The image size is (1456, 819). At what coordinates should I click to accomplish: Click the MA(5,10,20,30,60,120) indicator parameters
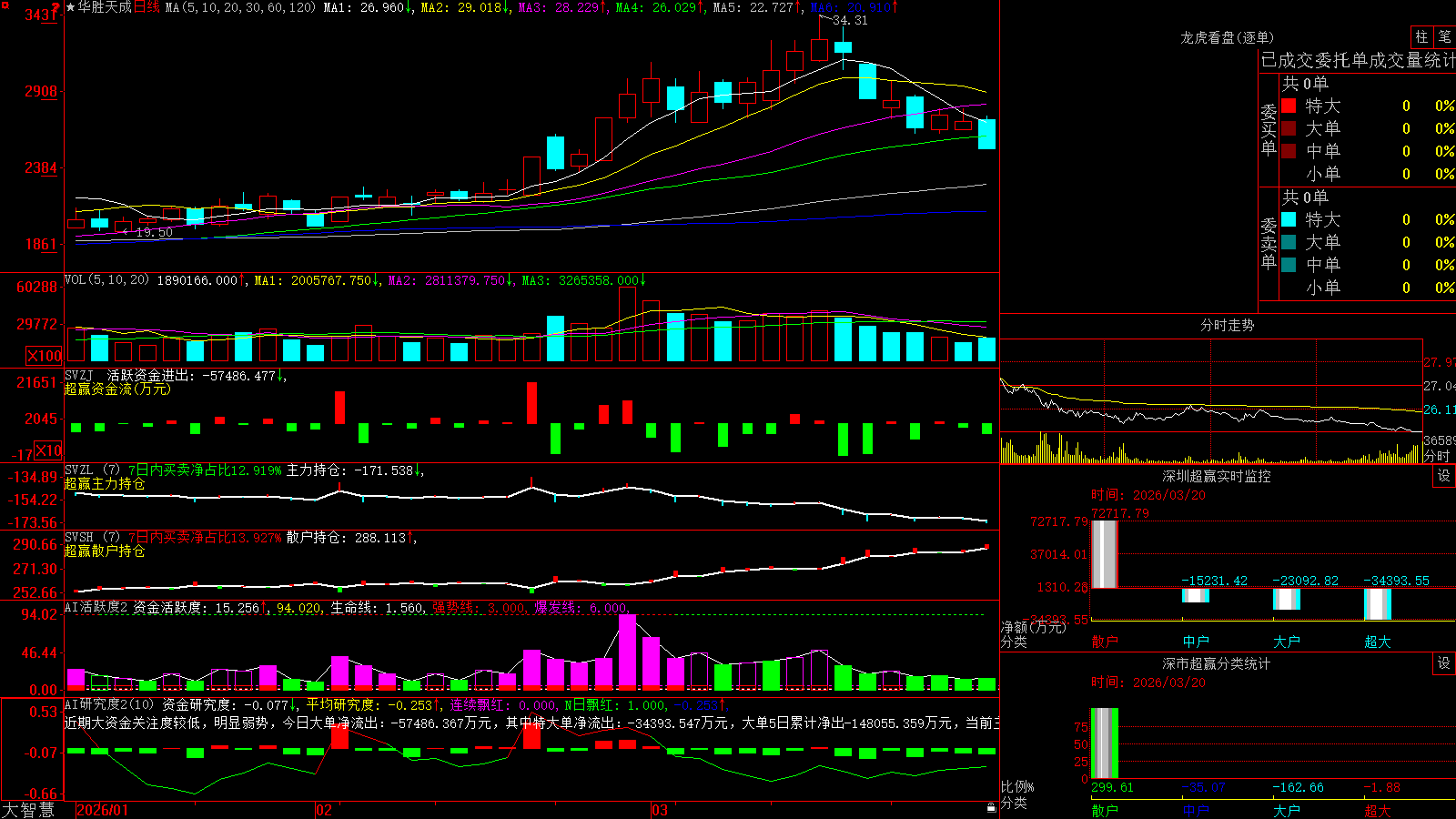[240, 7]
